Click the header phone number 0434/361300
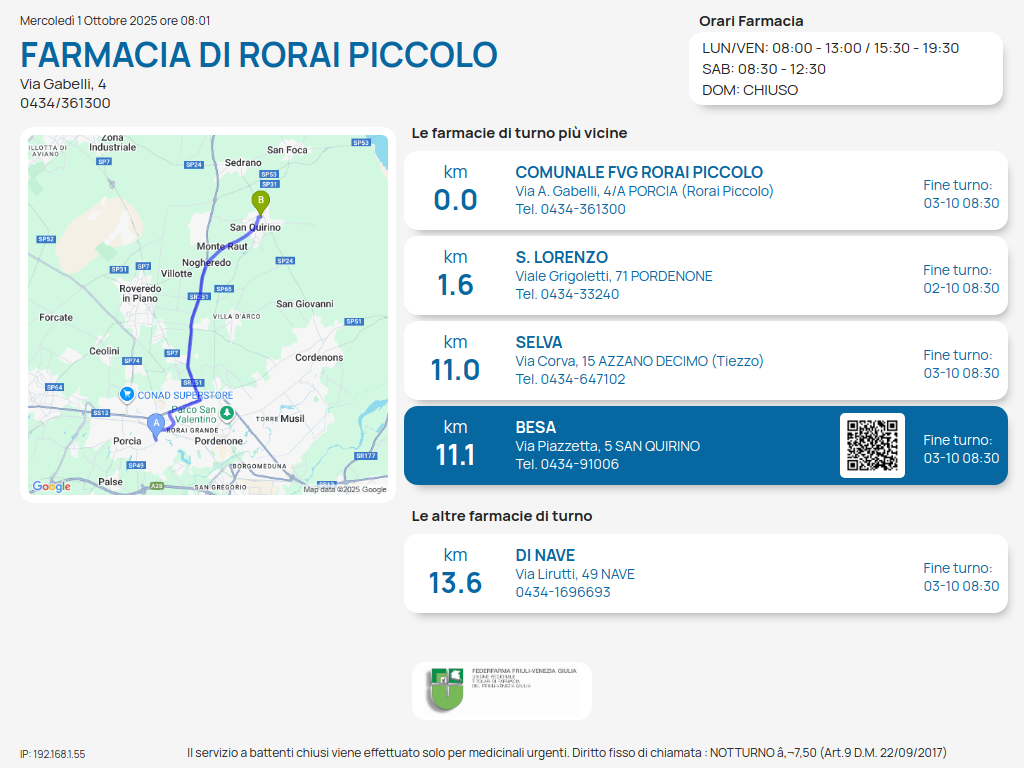1024x768 pixels. tap(65, 103)
